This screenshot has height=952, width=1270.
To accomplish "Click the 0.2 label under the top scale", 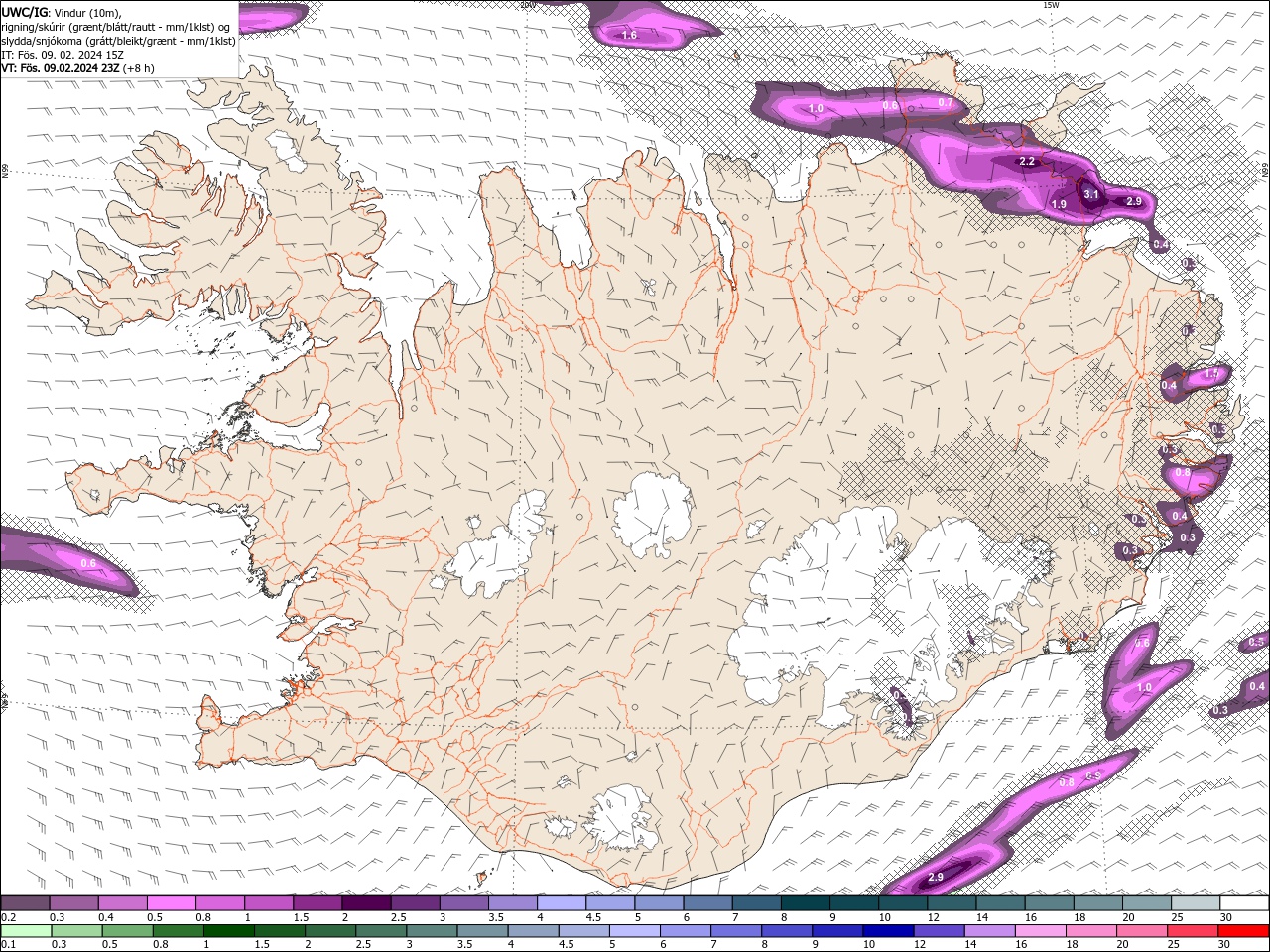I will coord(8,917).
